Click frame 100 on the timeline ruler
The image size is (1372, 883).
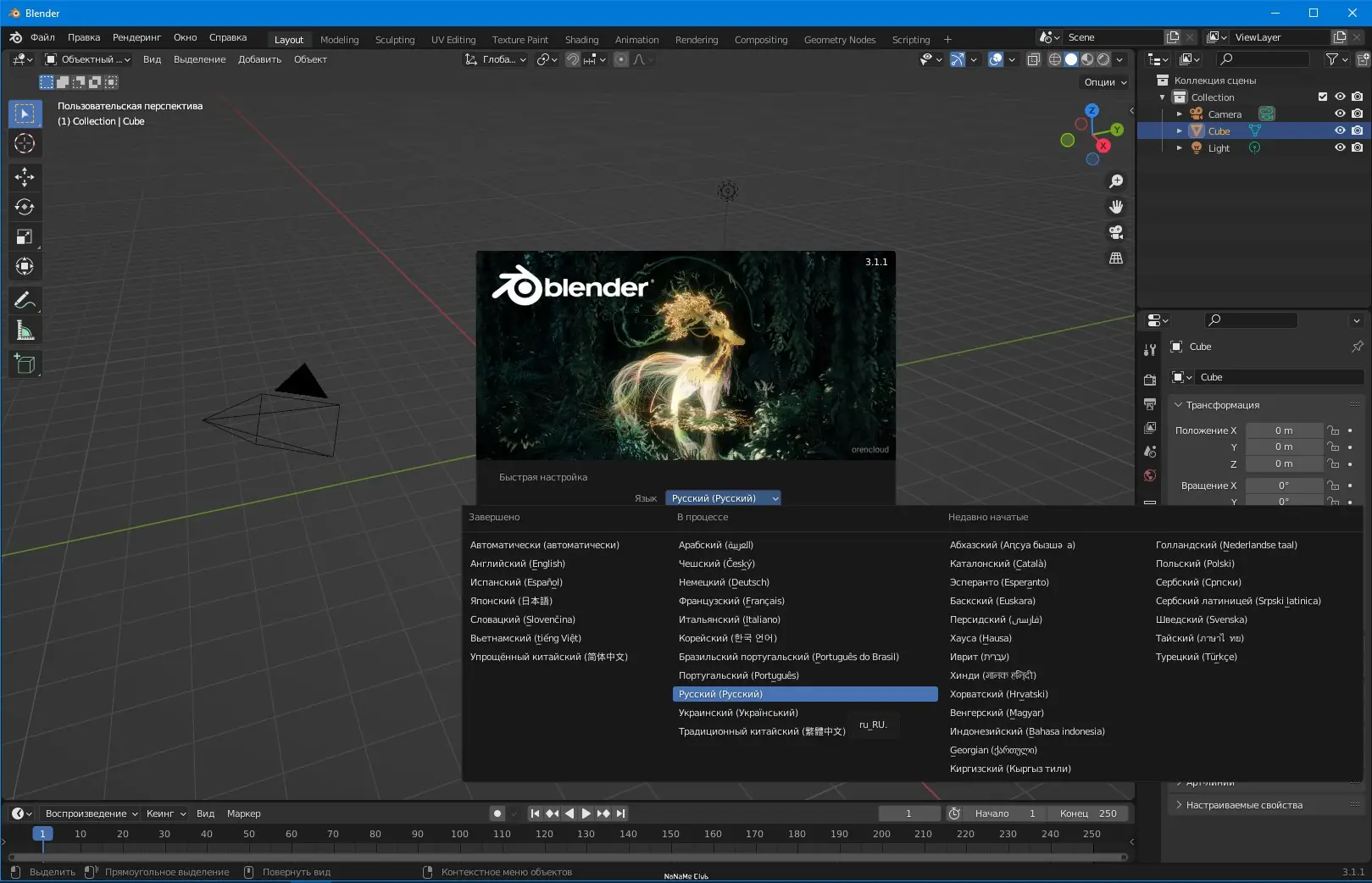459,835
